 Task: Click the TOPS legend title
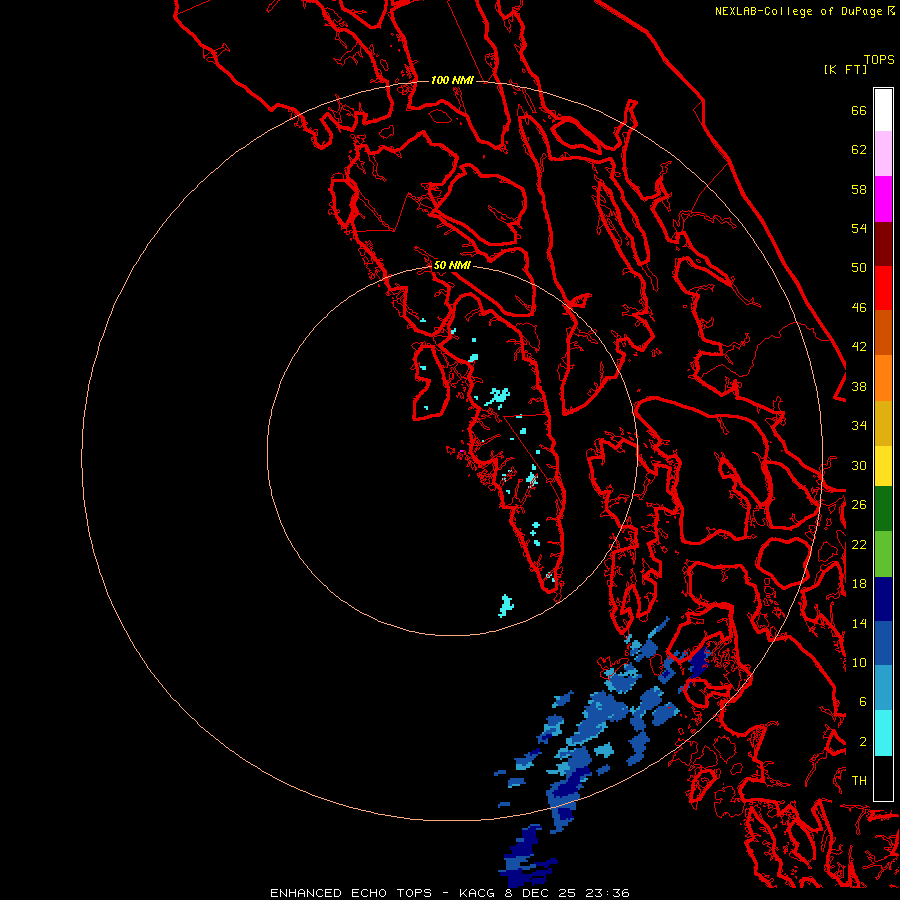(879, 59)
